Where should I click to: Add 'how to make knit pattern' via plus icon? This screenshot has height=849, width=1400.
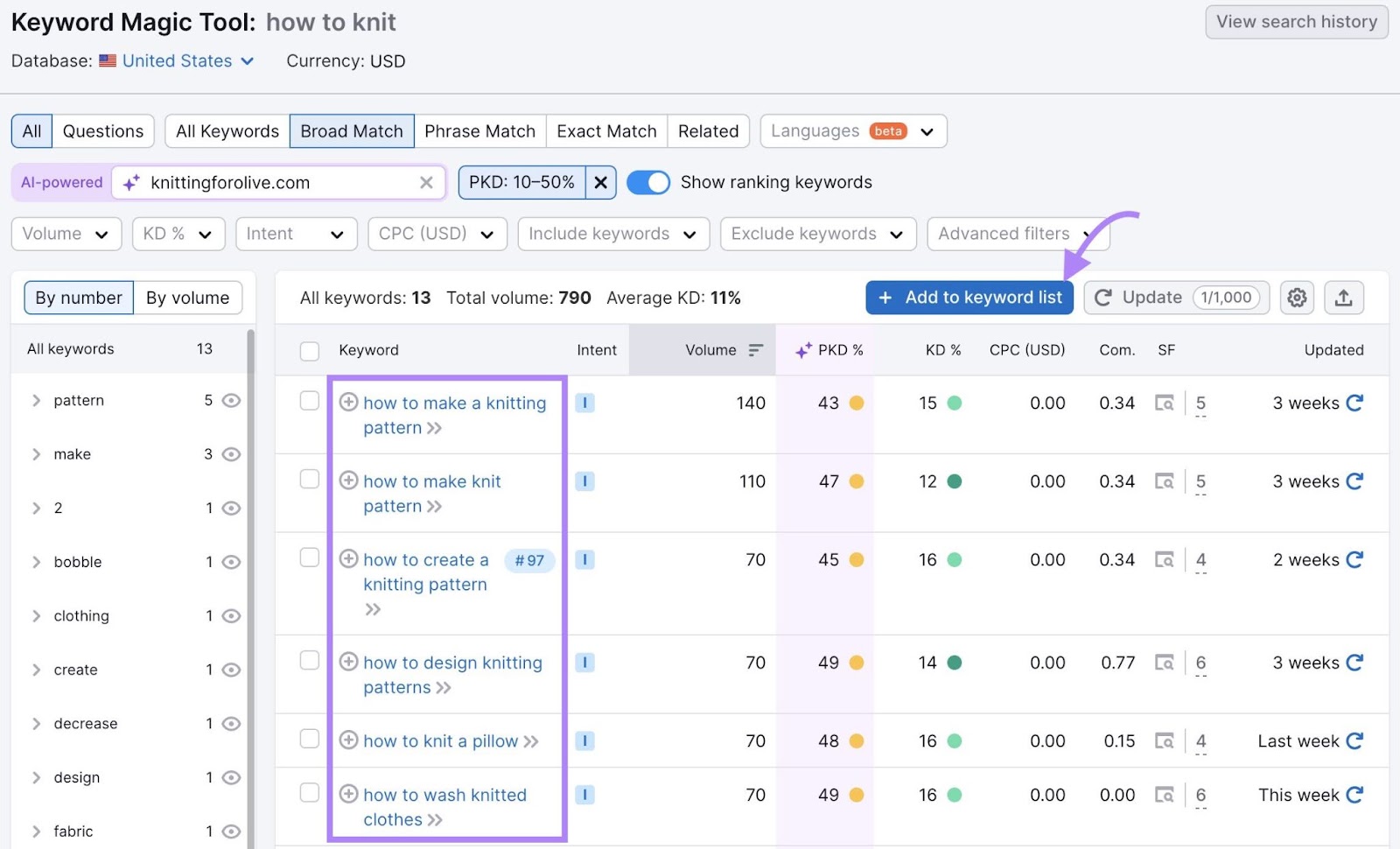[348, 481]
